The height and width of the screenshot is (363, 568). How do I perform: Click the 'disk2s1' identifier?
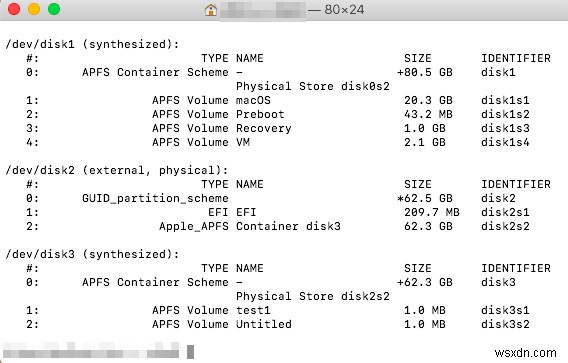[x=505, y=212]
